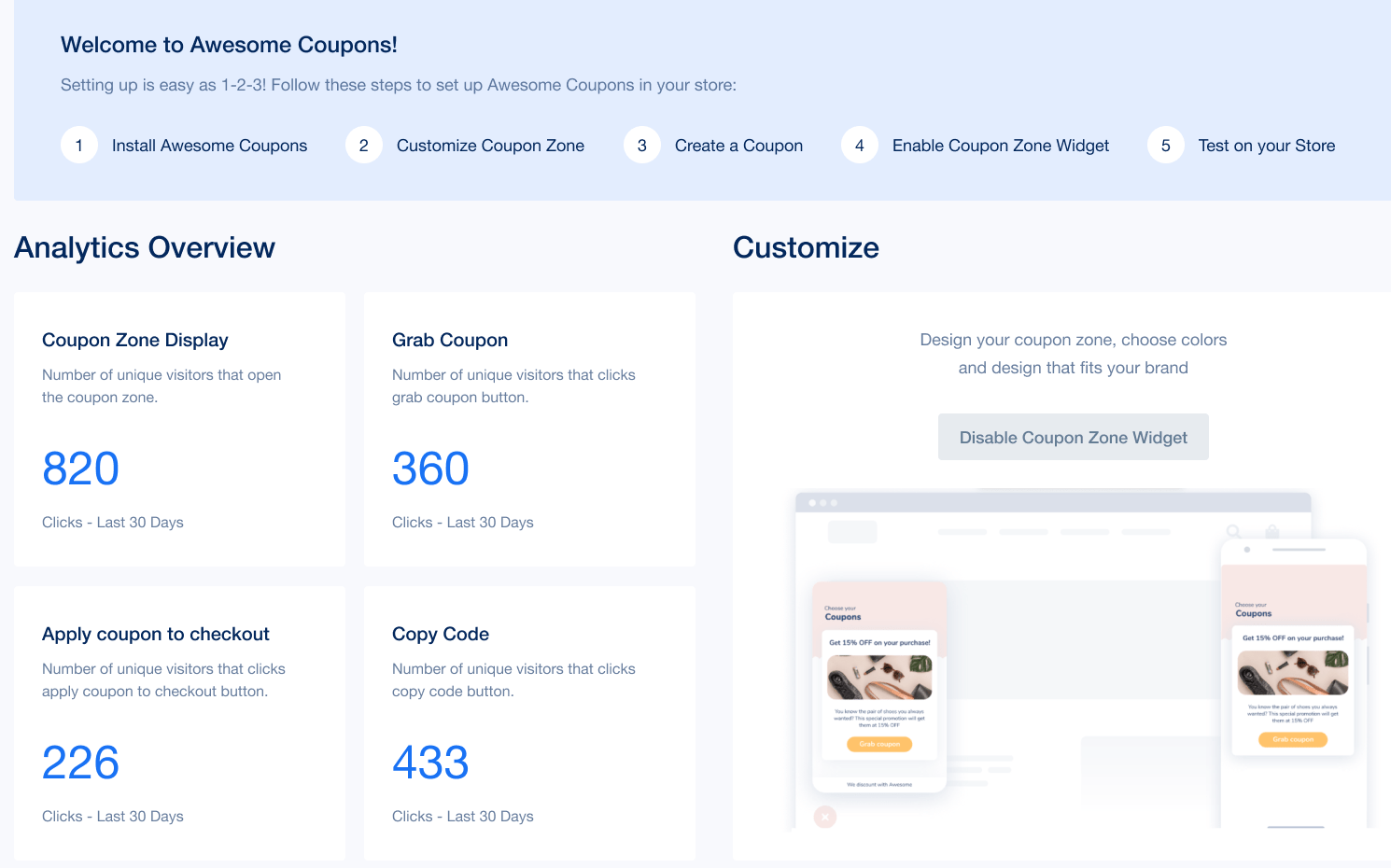The height and width of the screenshot is (868, 1391).
Task: Click the Apply coupon to checkout title
Action: click(156, 634)
